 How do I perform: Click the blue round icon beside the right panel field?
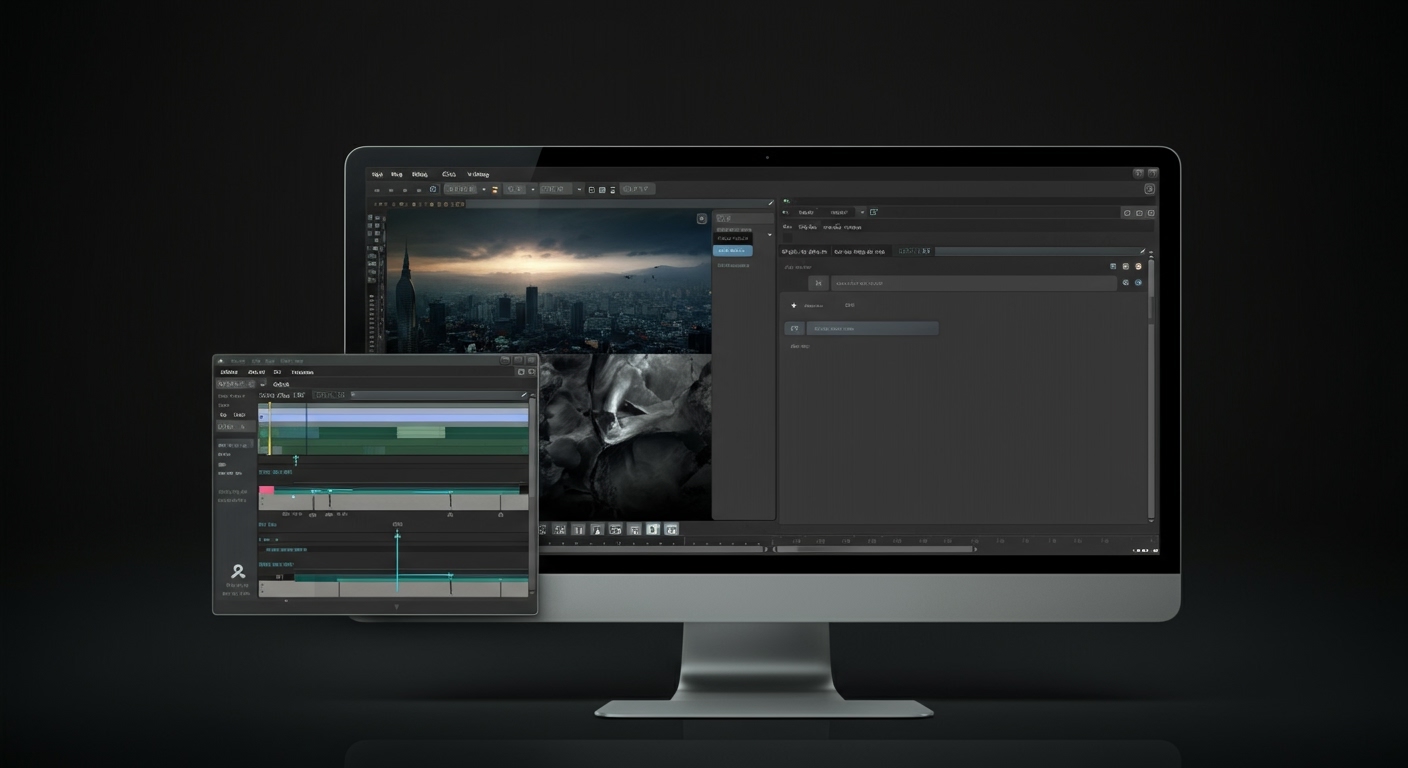[1138, 283]
